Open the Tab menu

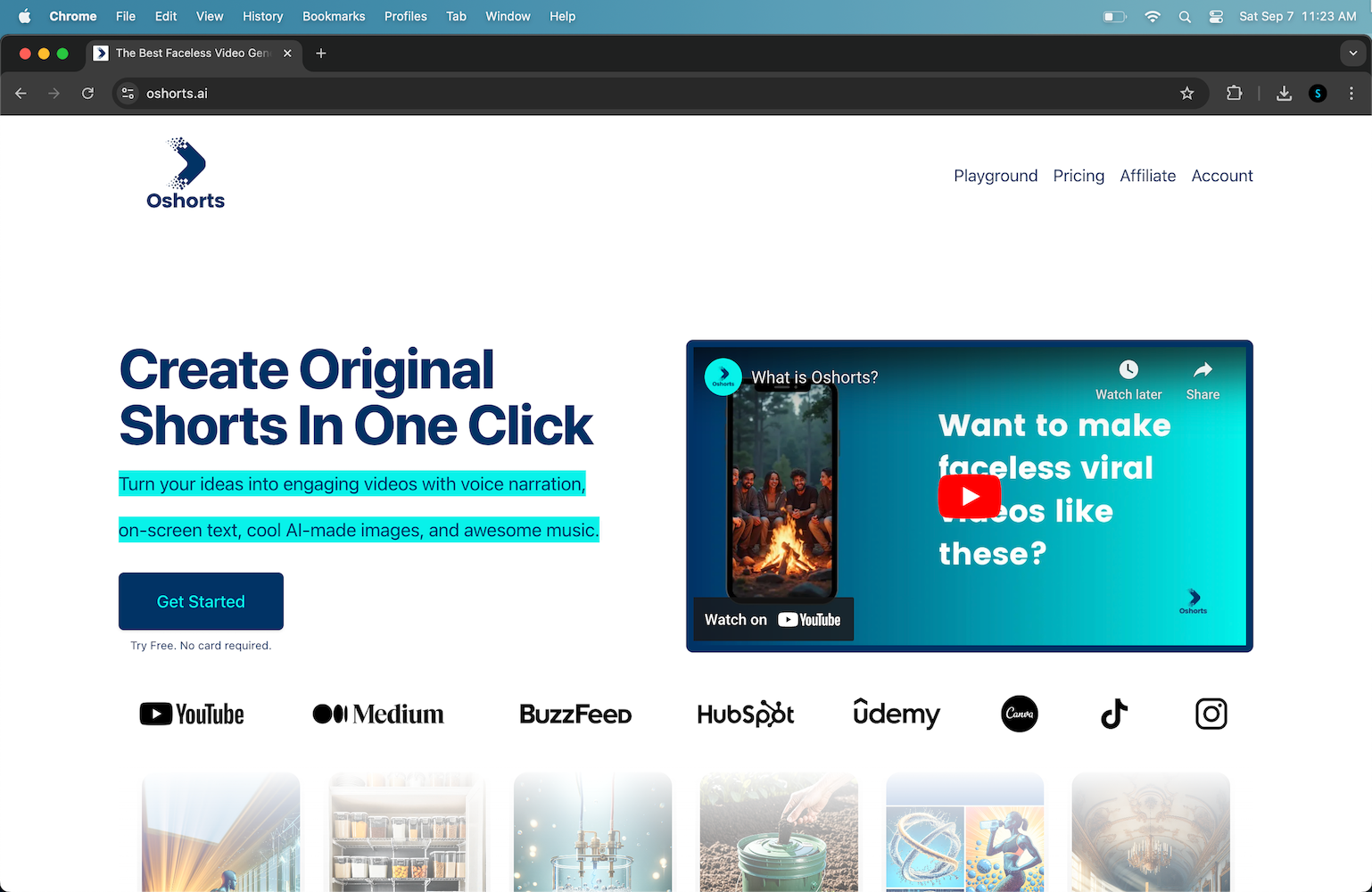456,16
